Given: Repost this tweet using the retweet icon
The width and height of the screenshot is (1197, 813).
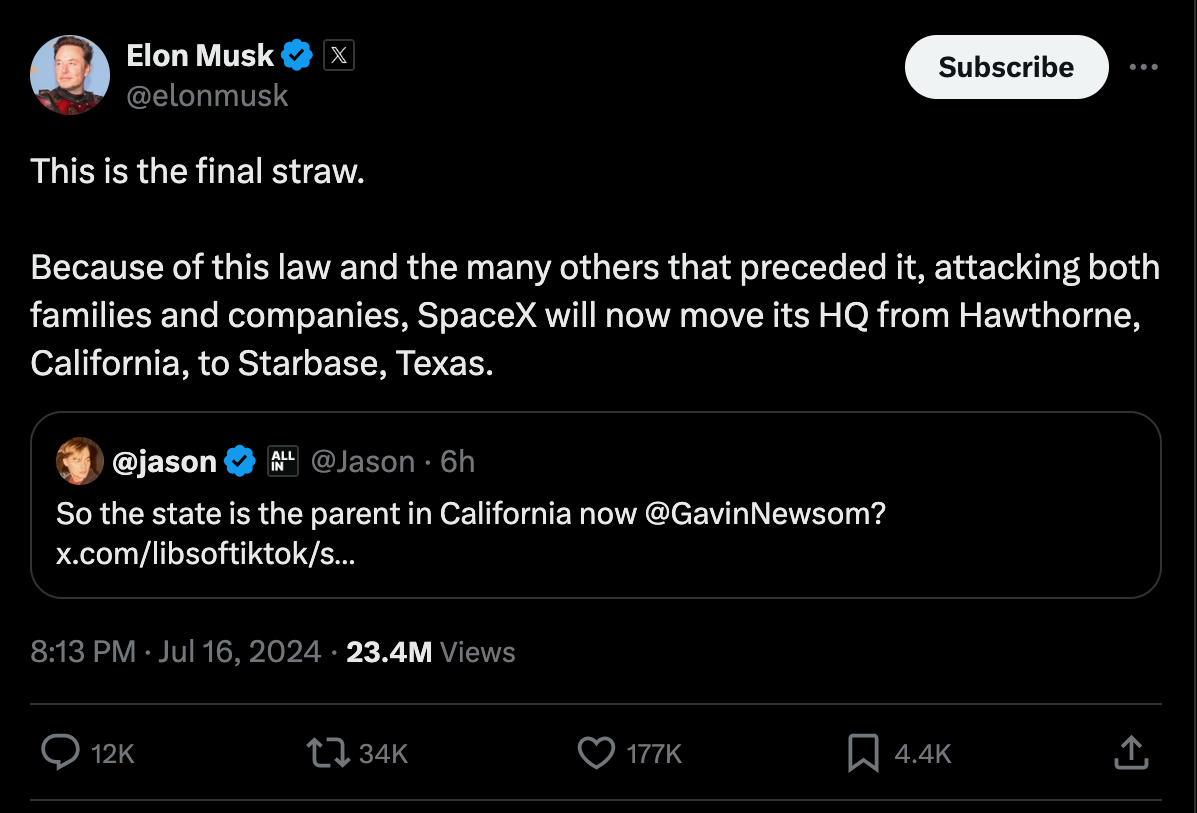Looking at the screenshot, I should click(x=327, y=753).
